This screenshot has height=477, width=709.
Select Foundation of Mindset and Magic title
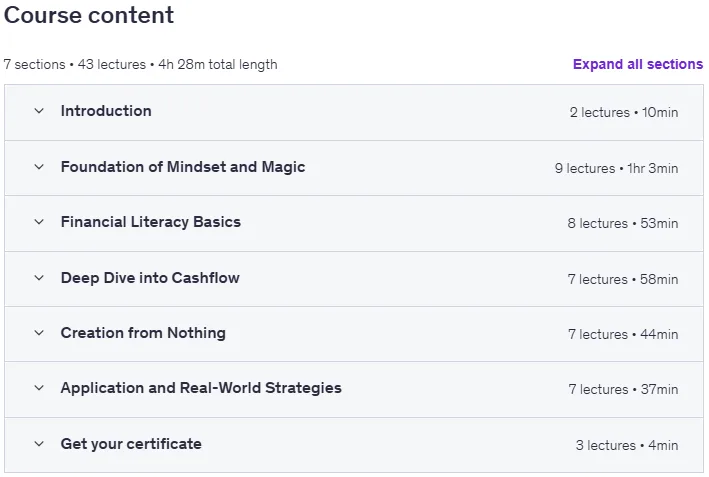[x=183, y=167]
